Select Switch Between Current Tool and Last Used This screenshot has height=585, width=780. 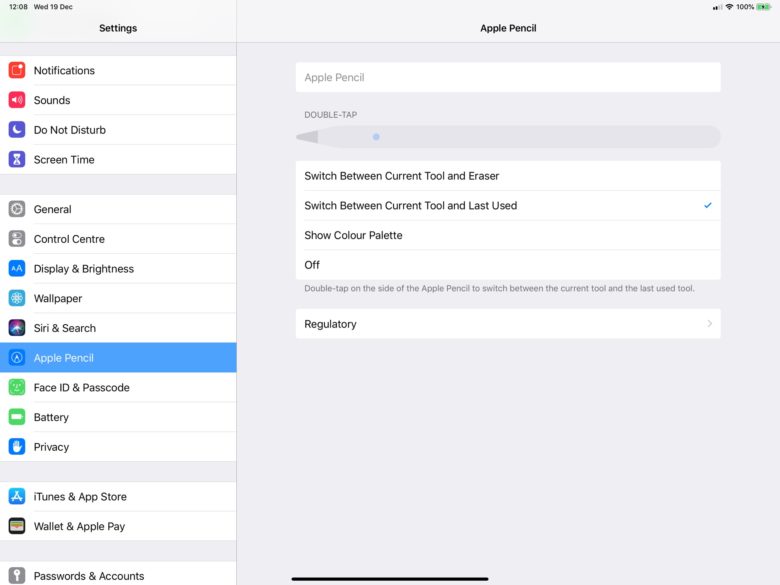[508, 205]
